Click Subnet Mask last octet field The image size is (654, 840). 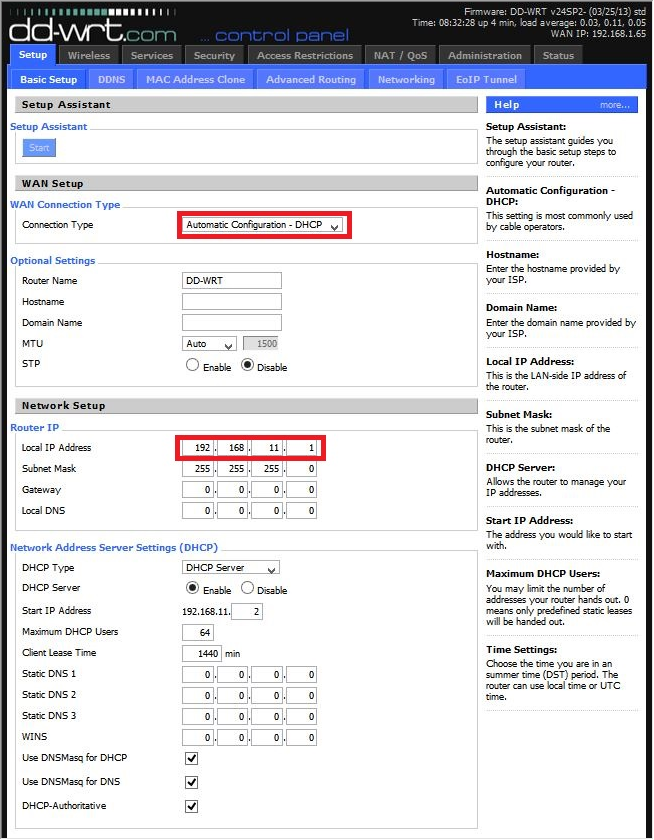(301, 469)
